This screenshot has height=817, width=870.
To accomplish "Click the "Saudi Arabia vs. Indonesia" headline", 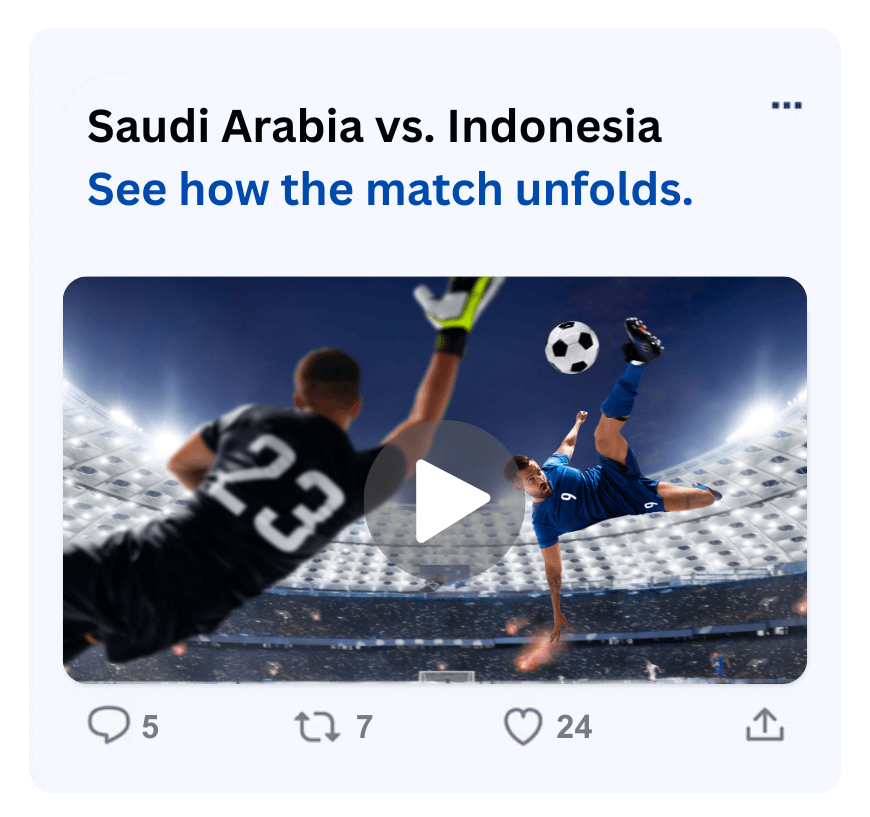I will 375,127.
